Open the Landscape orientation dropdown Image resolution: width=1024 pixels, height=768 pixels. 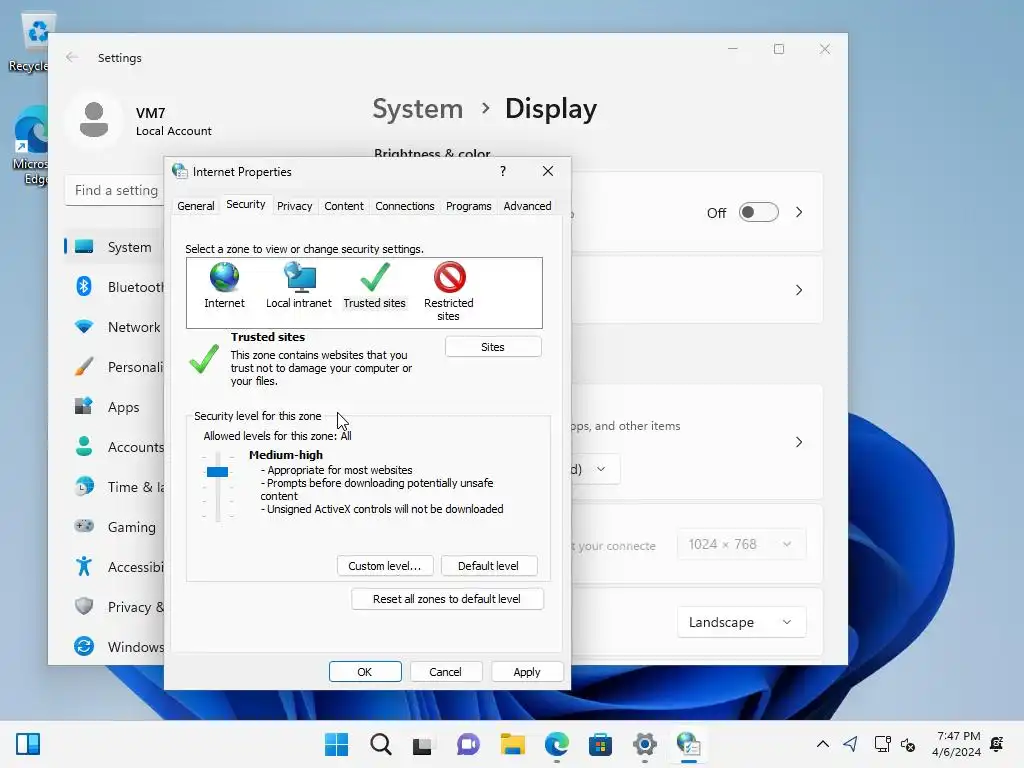[x=741, y=622]
